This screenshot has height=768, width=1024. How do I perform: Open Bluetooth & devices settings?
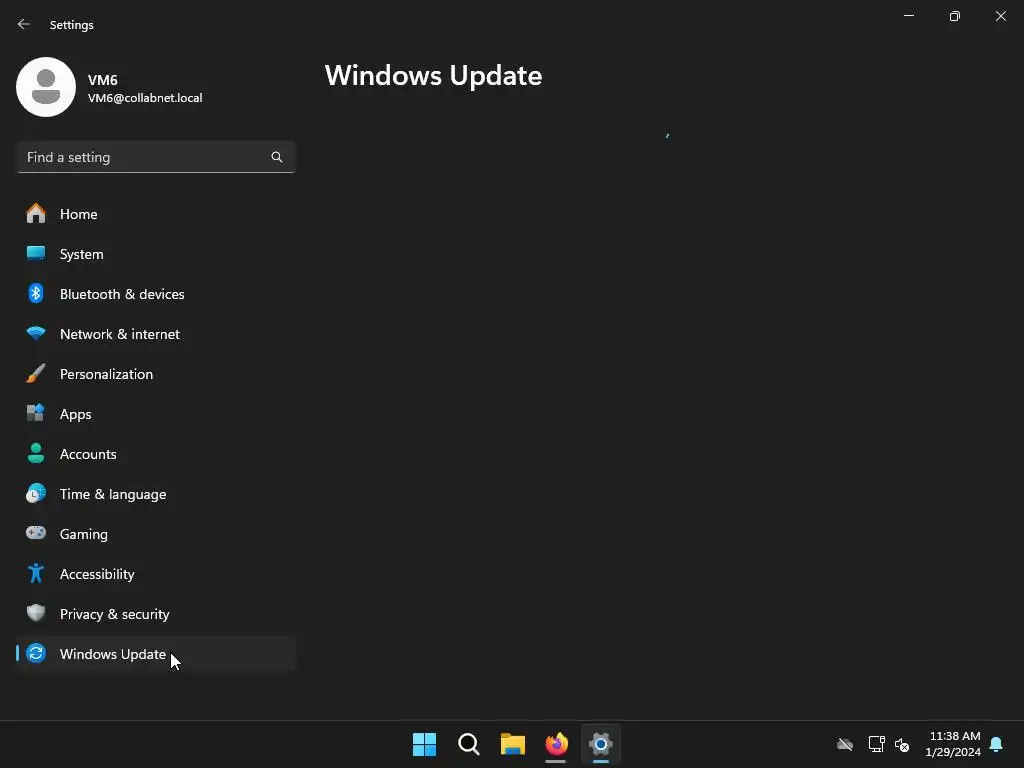tap(155, 294)
